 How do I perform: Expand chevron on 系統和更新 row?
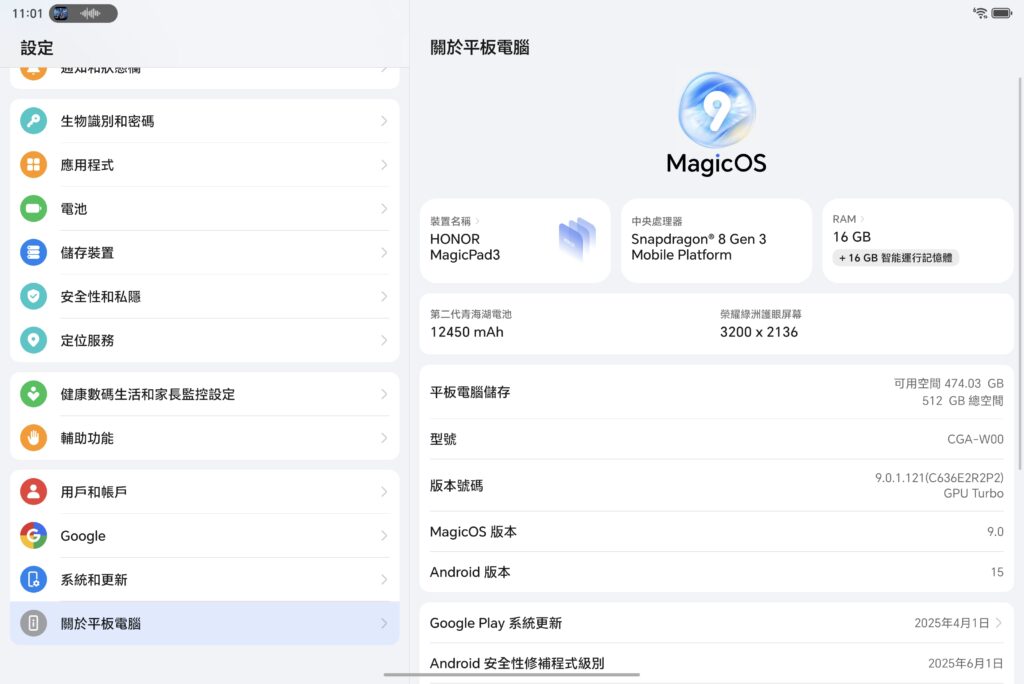384,579
